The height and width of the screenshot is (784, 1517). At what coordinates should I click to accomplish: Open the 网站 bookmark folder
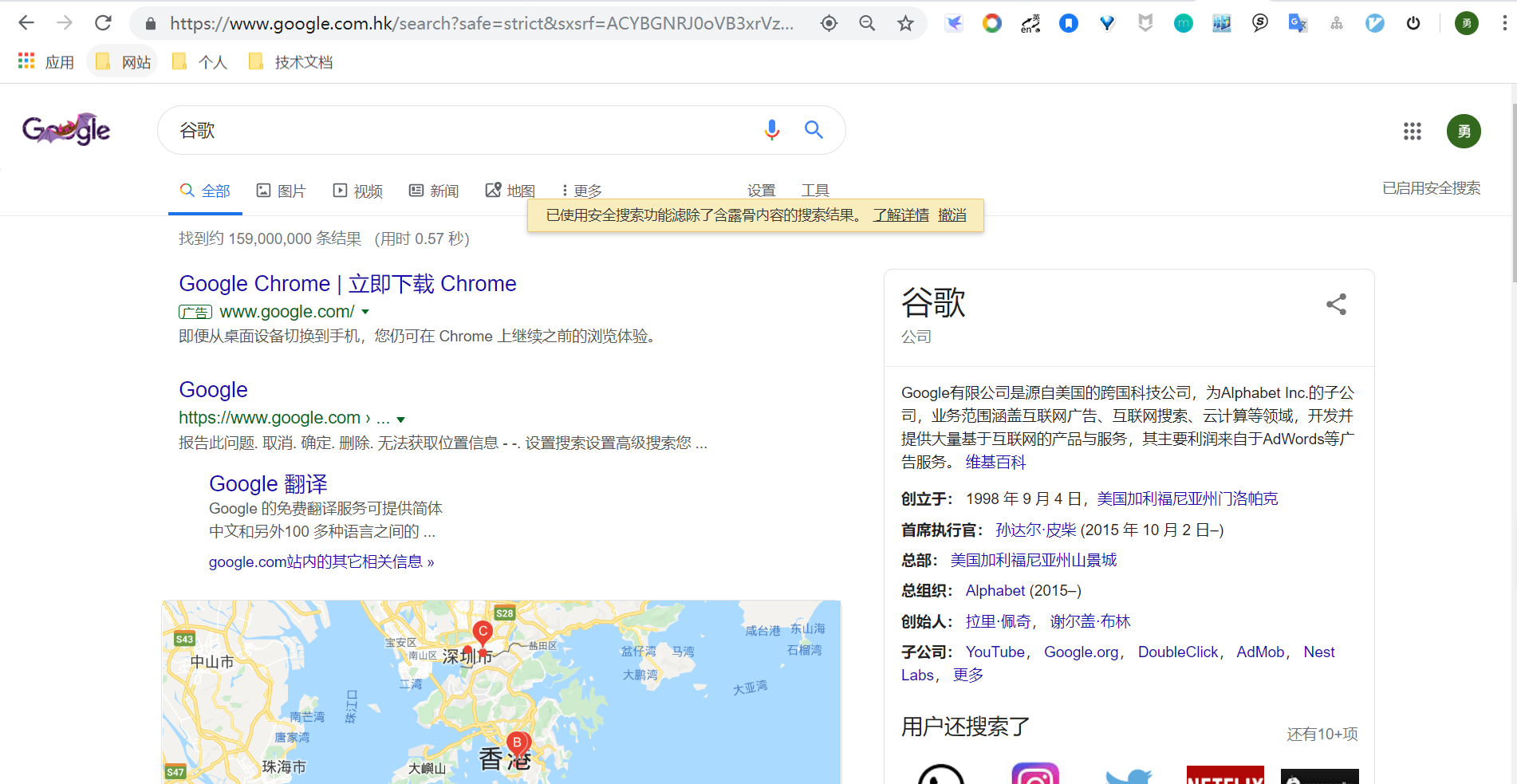click(x=122, y=61)
